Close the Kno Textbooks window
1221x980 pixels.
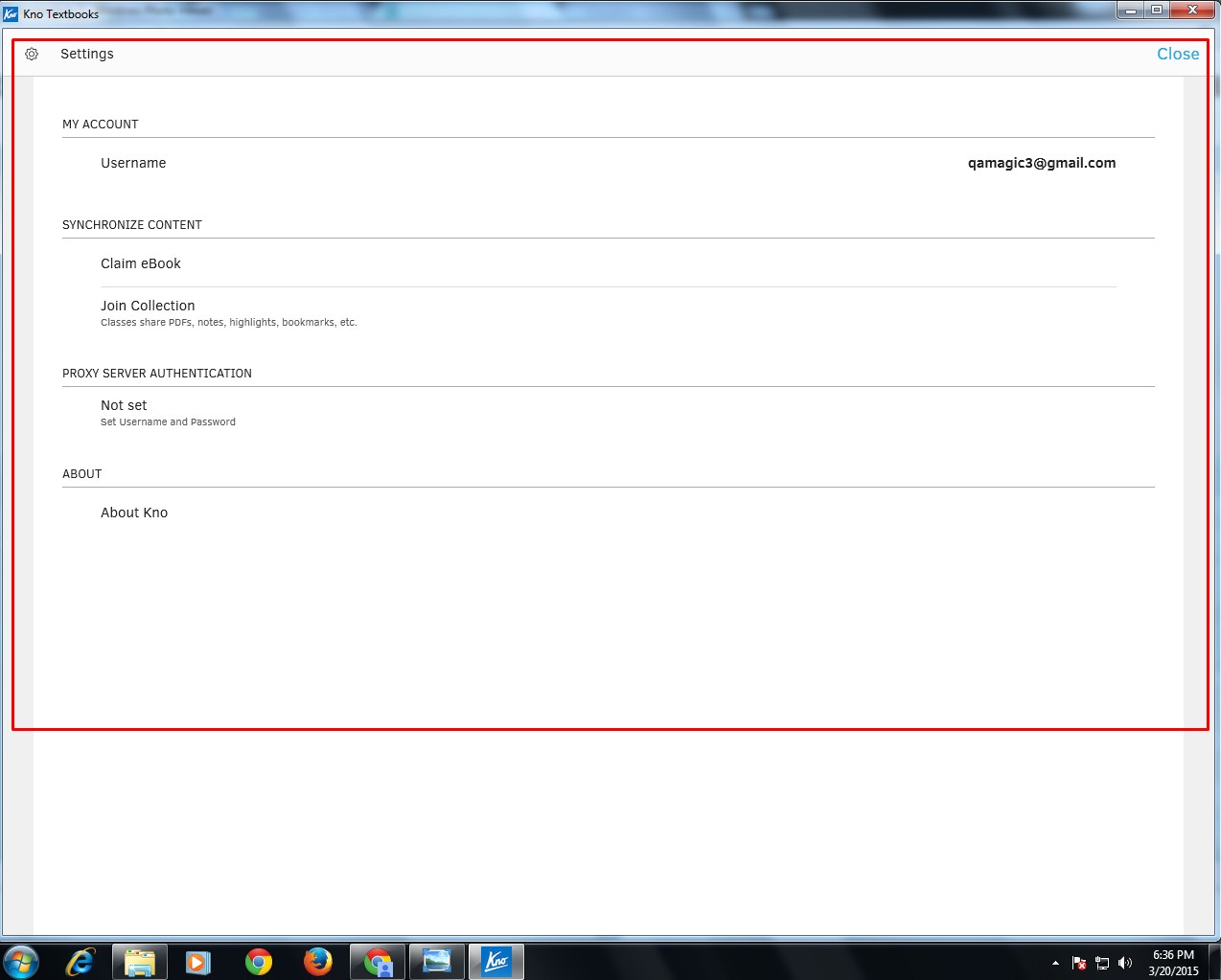1193,11
